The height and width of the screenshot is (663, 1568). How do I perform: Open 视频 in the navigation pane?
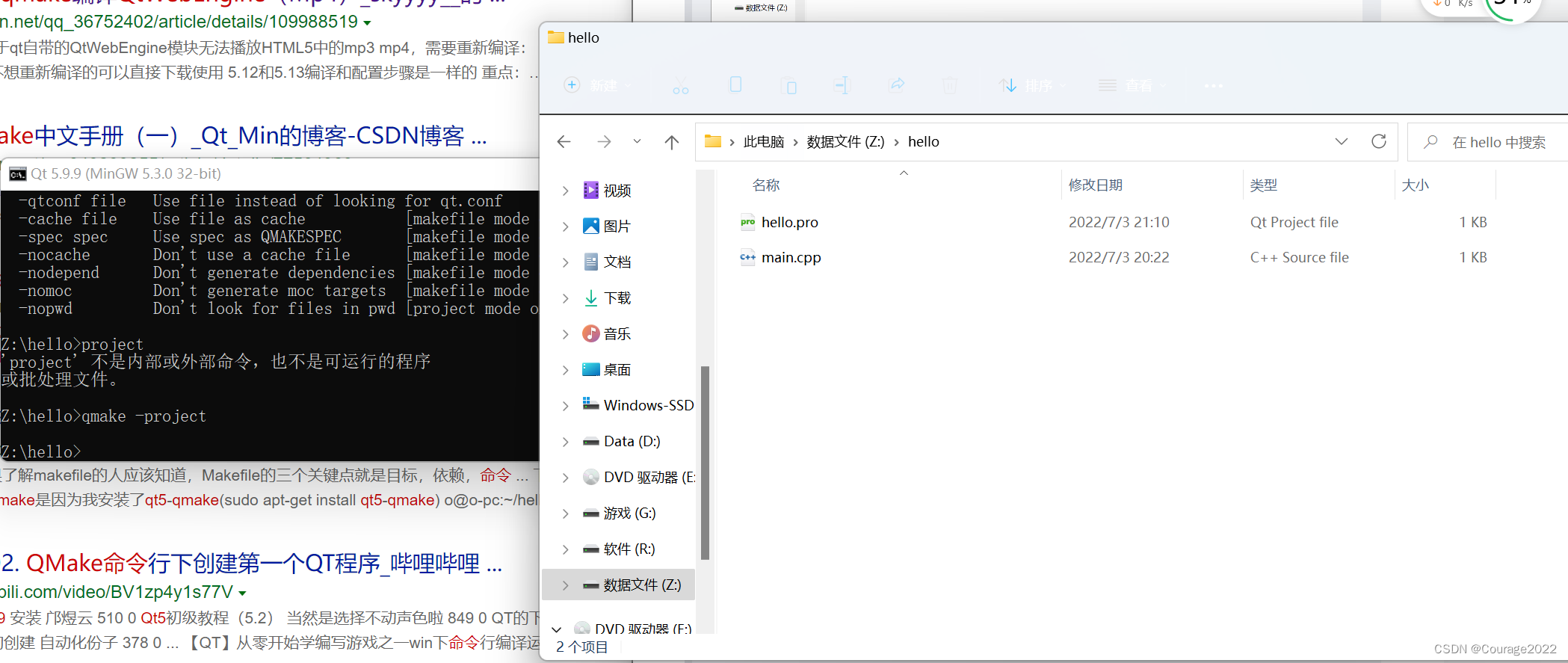tap(617, 191)
